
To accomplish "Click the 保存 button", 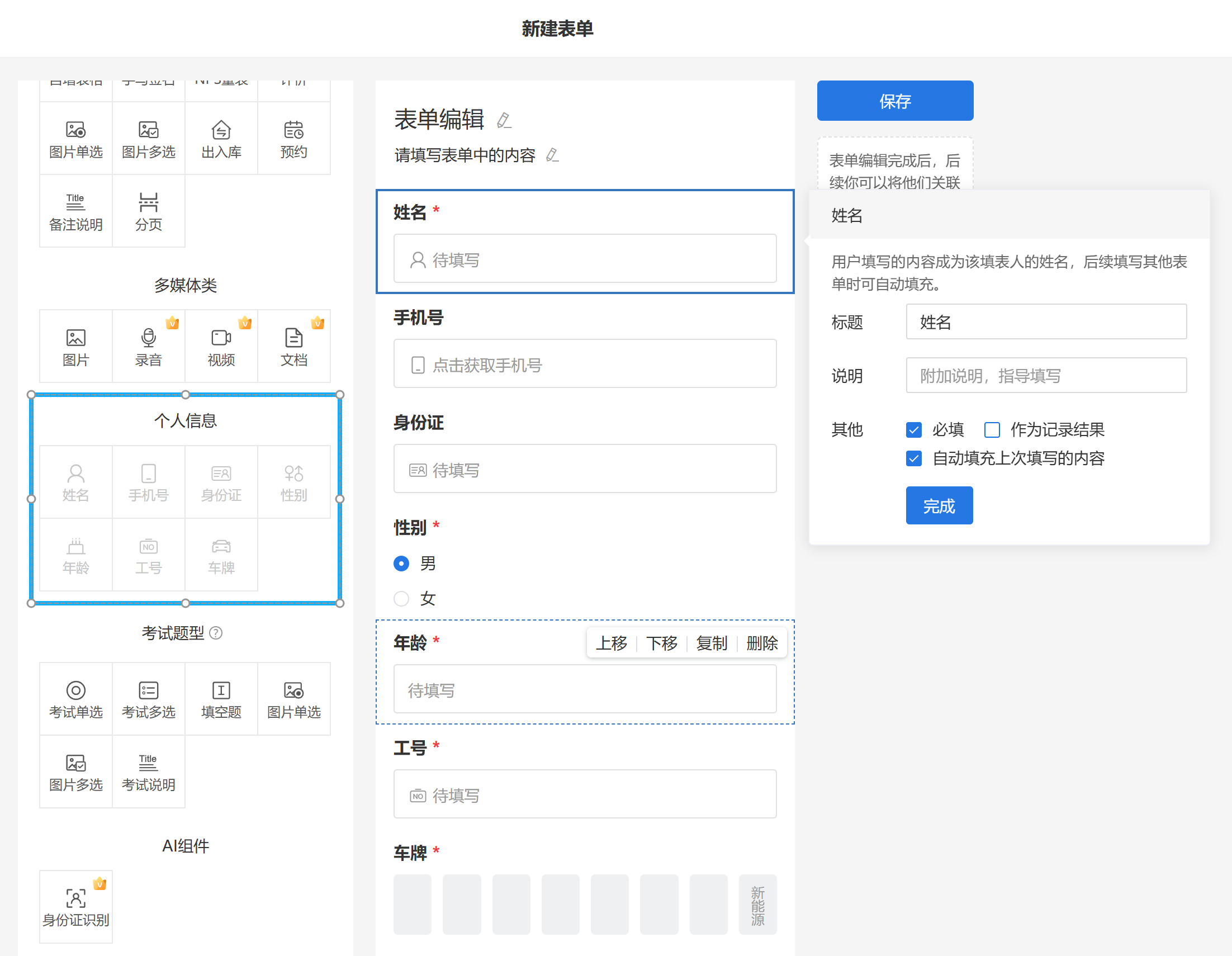I will pos(895,101).
